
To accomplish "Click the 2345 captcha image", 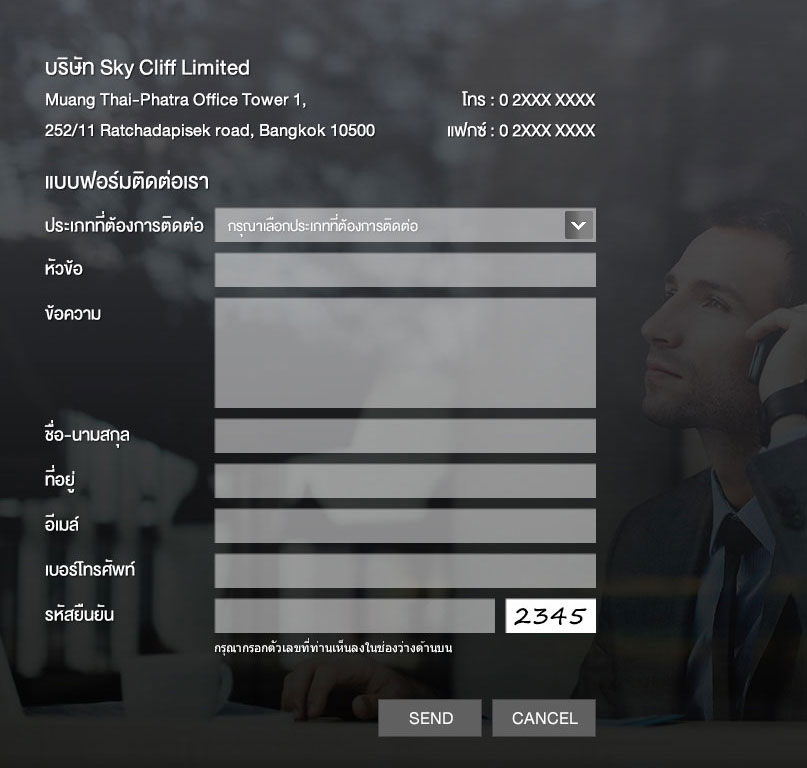I will (x=551, y=616).
